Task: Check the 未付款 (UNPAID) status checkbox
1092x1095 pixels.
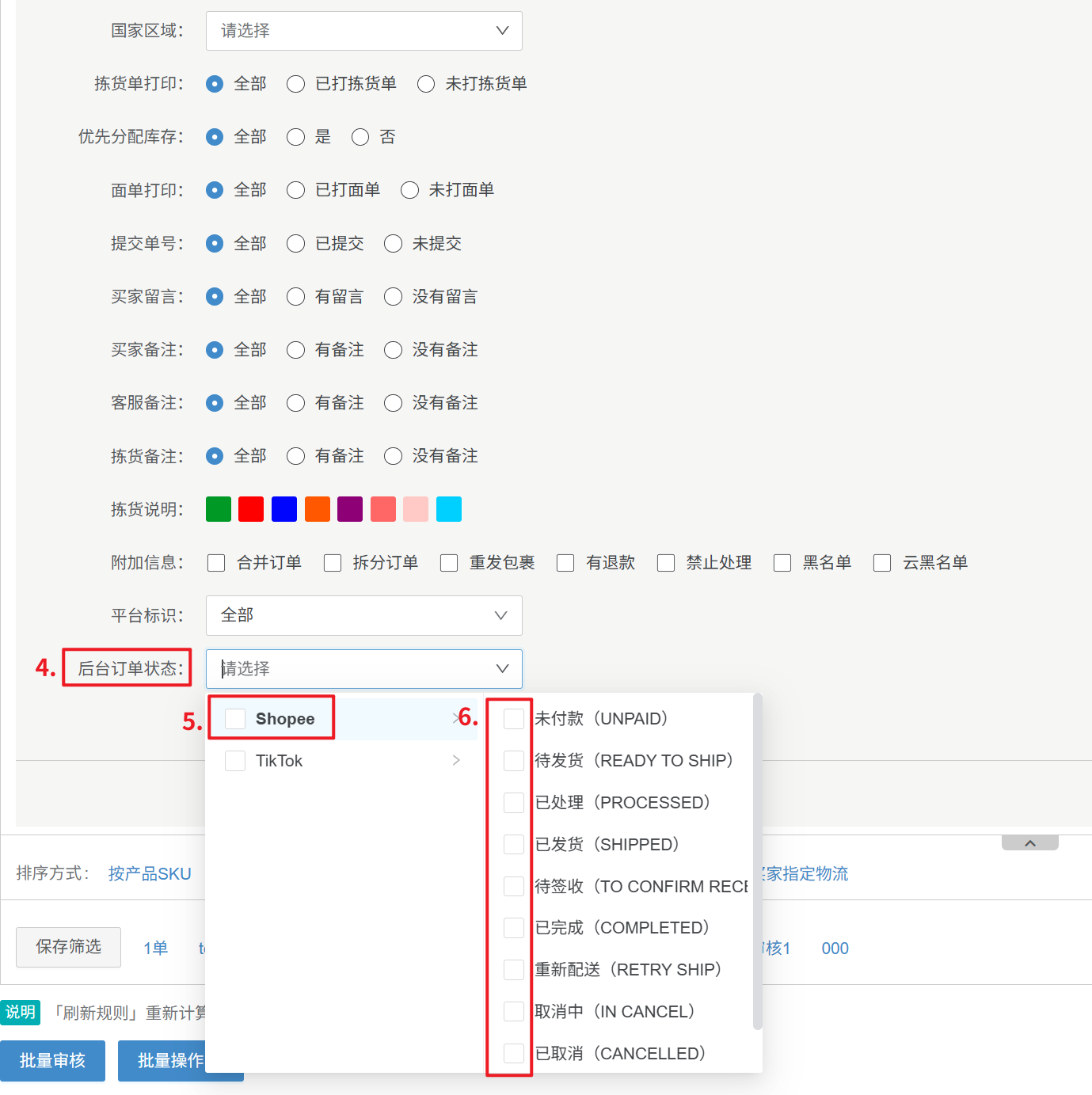Action: (x=514, y=719)
